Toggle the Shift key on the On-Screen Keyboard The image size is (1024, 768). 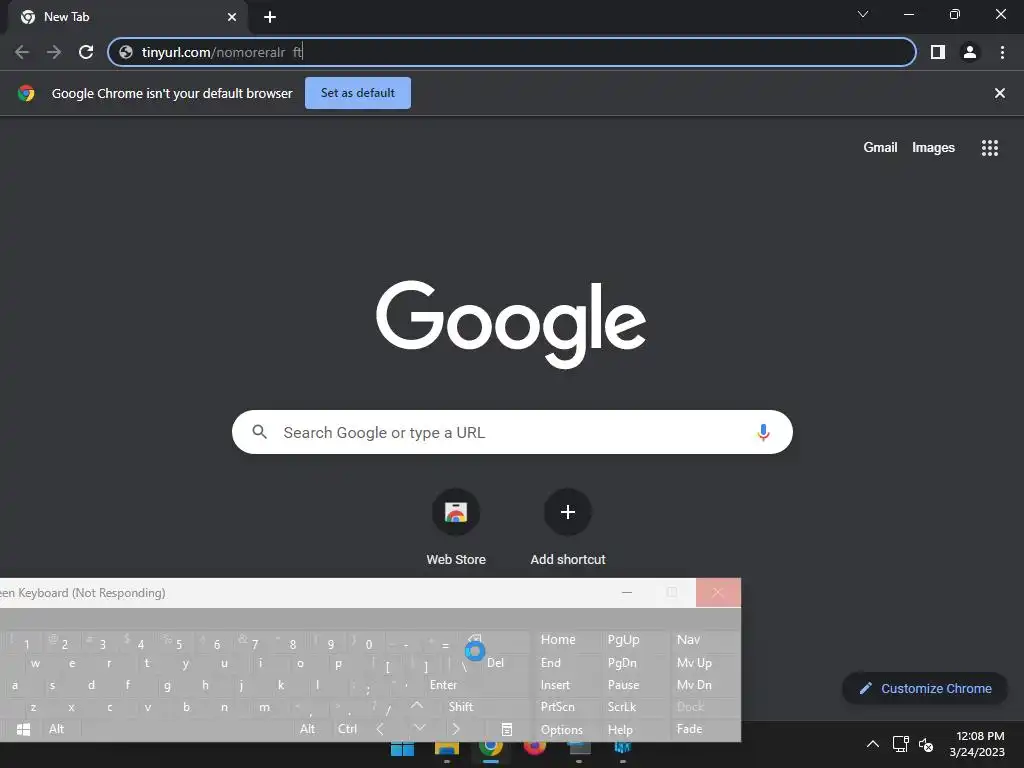(460, 707)
